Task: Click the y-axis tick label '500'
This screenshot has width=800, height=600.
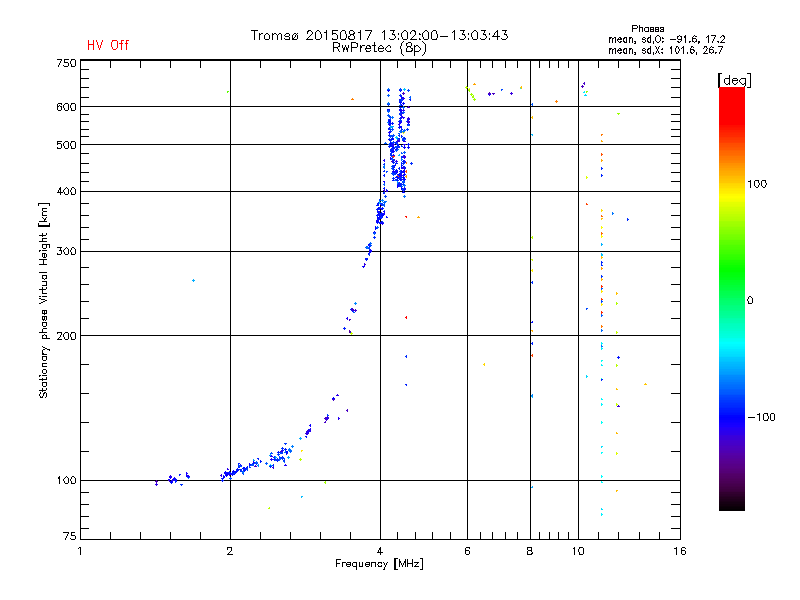Action: click(66, 145)
